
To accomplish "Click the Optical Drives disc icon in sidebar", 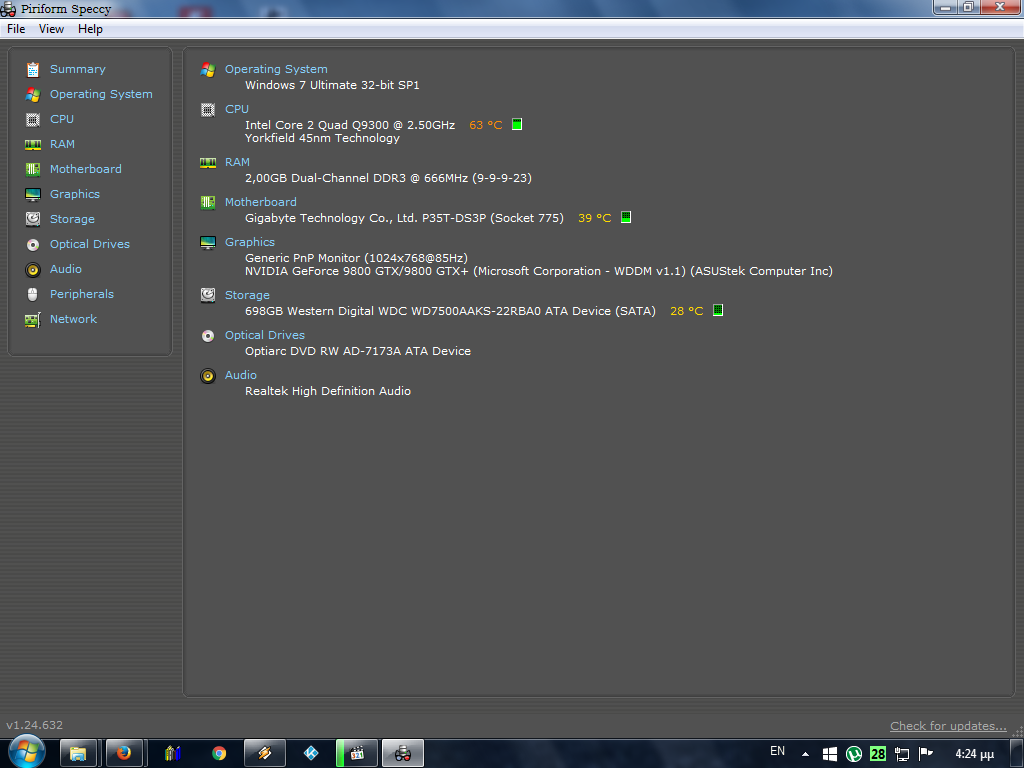I will (33, 245).
